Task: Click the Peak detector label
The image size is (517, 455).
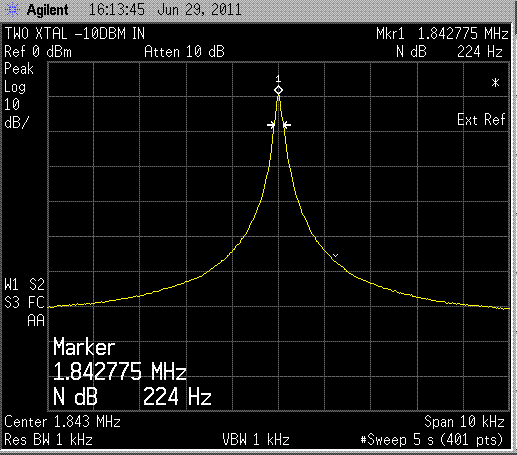Action: coord(19,69)
